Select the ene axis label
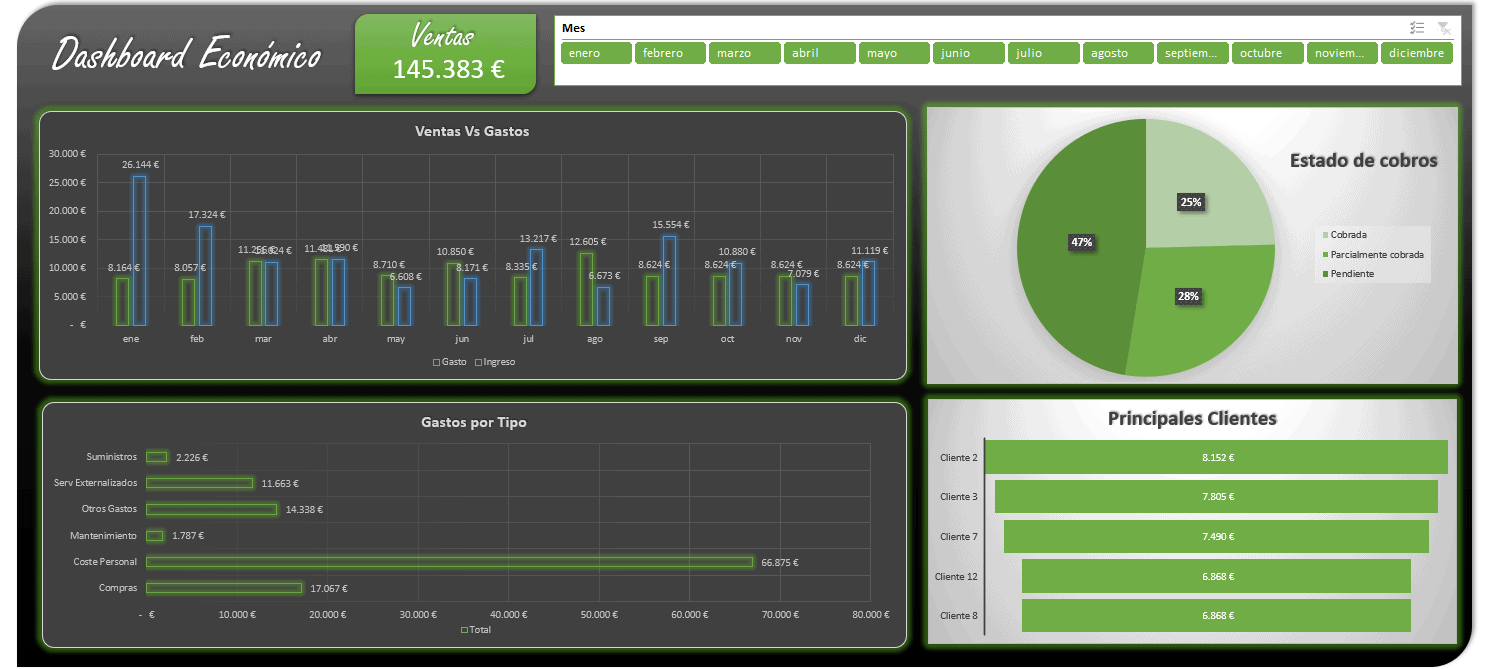This screenshot has width=1493, height=669. (x=131, y=339)
